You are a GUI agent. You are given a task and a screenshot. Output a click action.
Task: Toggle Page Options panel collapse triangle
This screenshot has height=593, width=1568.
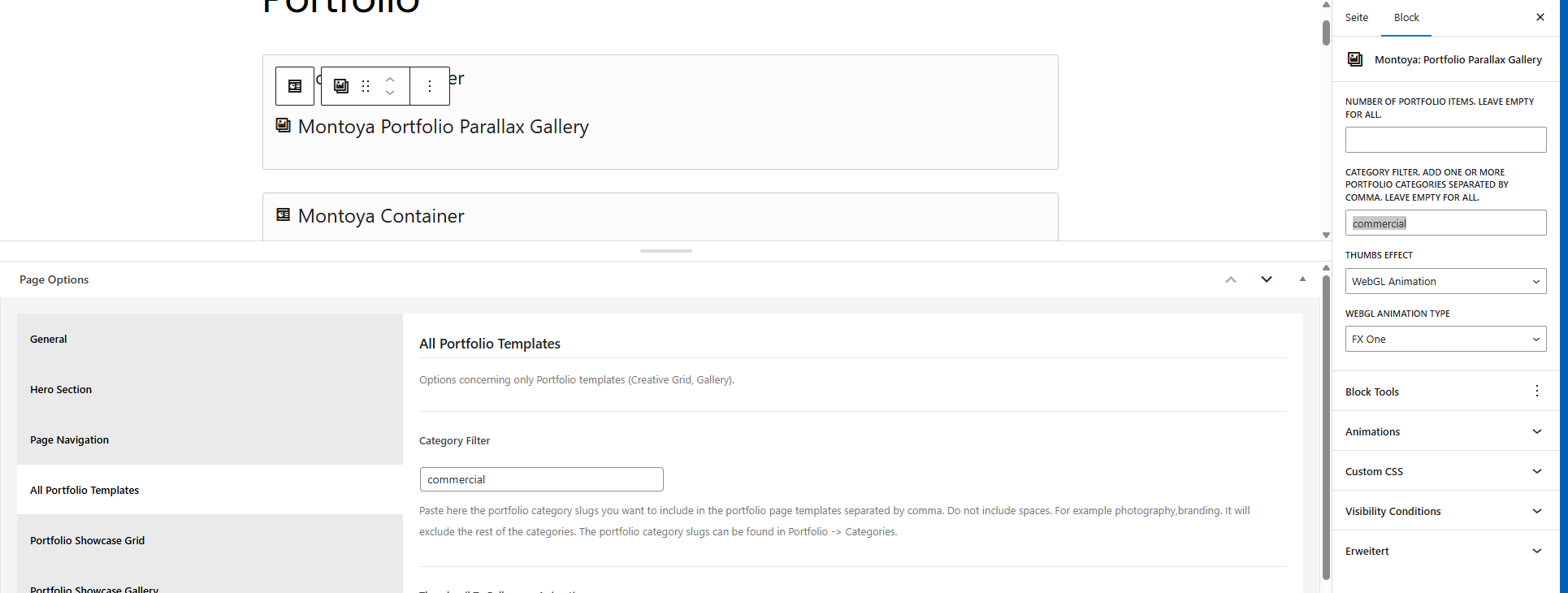pos(1302,279)
